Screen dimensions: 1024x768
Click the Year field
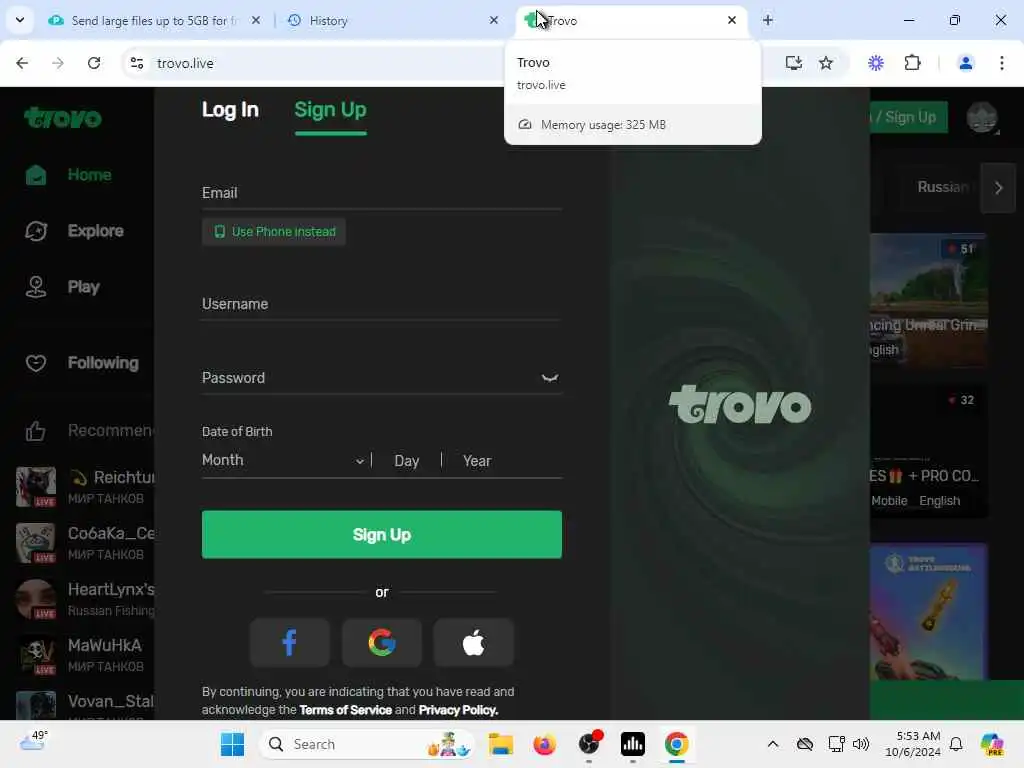477,461
